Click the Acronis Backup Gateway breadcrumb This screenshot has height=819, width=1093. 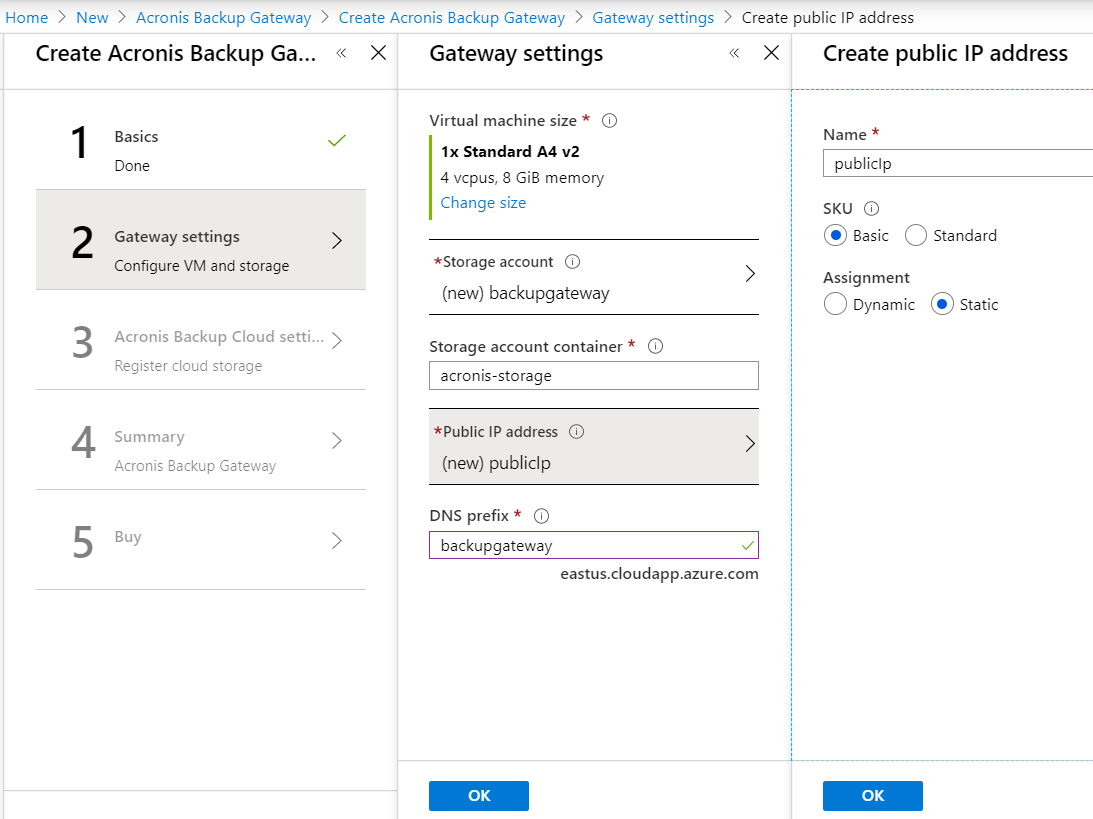224,17
